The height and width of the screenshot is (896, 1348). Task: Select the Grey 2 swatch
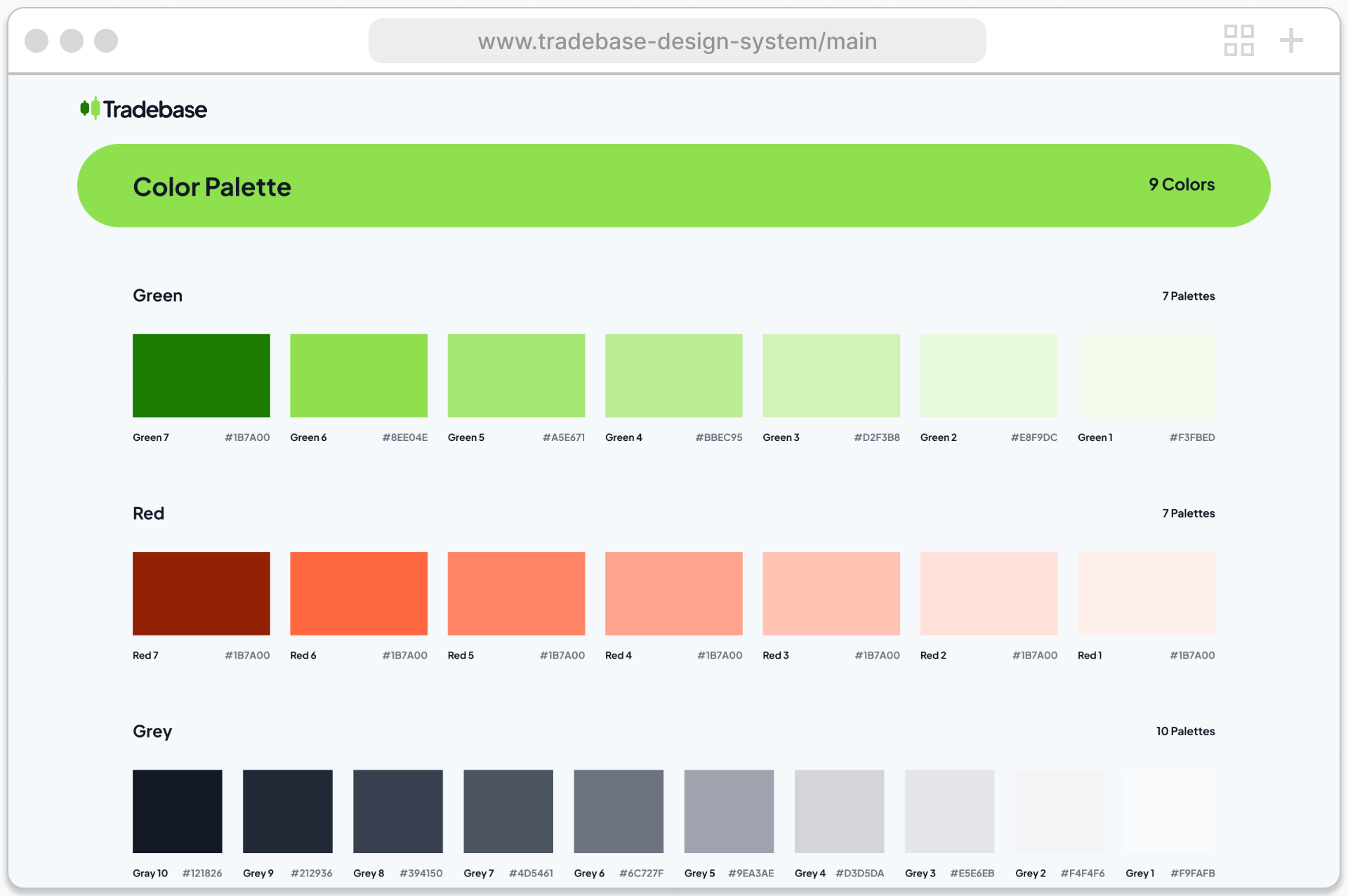coord(1060,812)
